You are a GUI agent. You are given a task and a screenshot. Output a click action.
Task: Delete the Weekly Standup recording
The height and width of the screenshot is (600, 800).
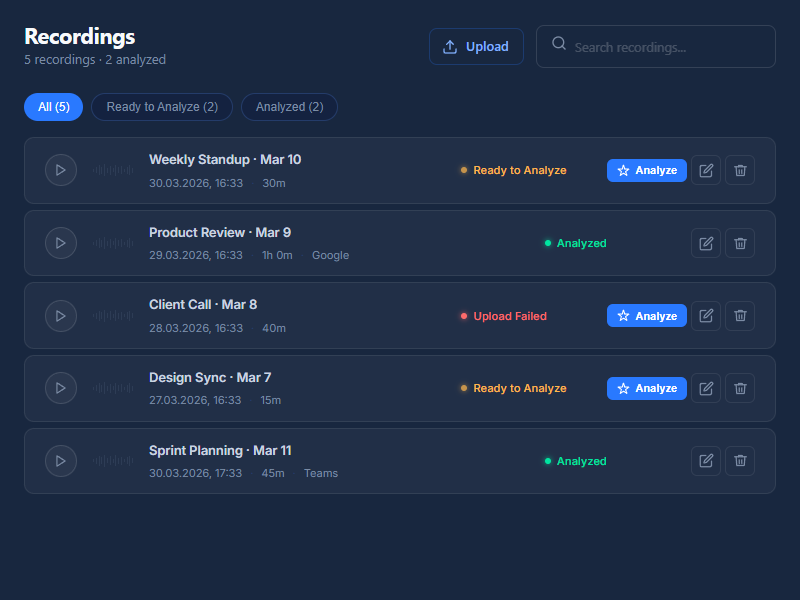click(740, 170)
